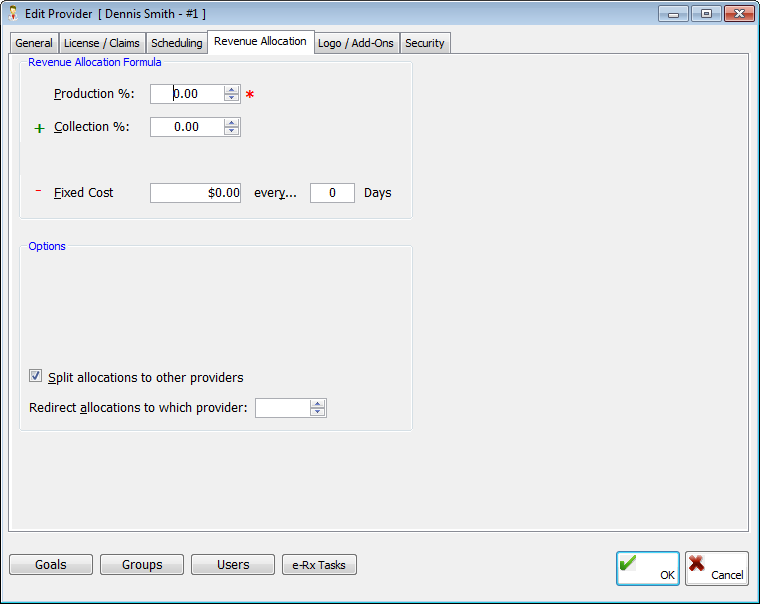760x604 pixels.
Task: Click into the Fixed Cost amount field
Action: (x=195, y=193)
